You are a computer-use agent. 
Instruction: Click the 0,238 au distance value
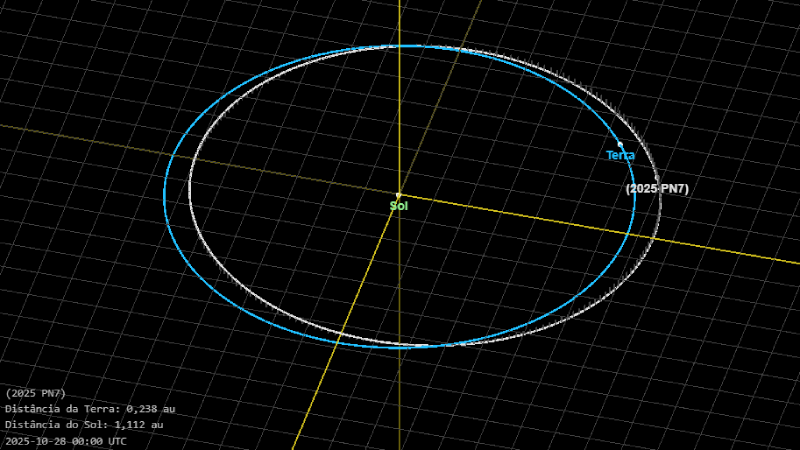pos(154,409)
